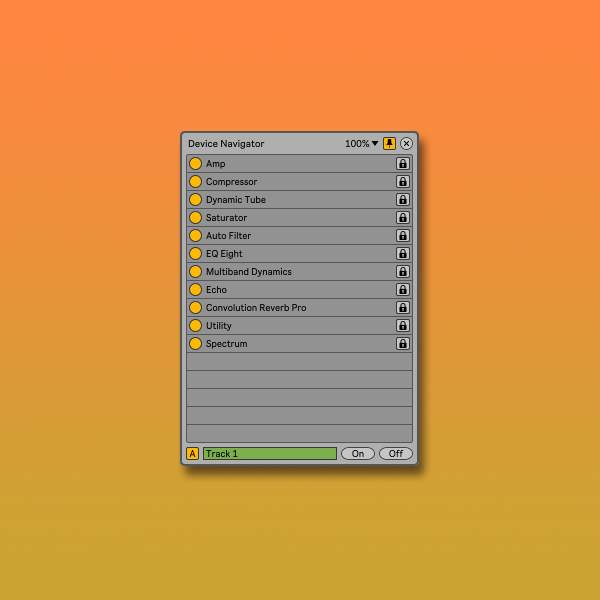Select the Amp device name
This screenshot has width=600, height=600.
[x=215, y=164]
